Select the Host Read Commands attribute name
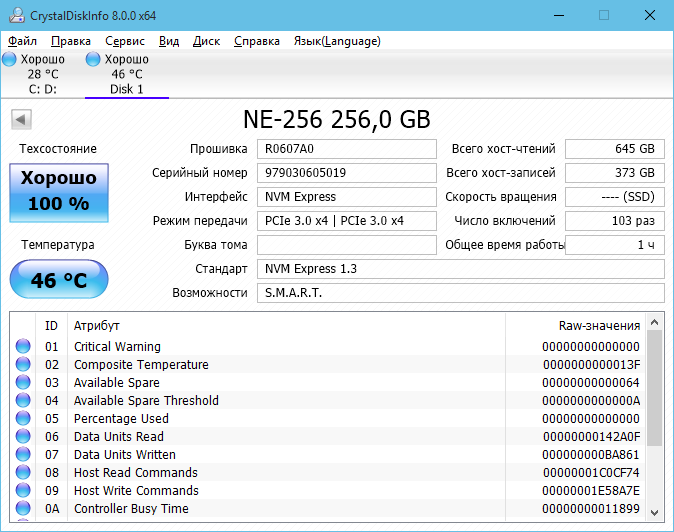The width and height of the screenshot is (674, 532). click(136, 473)
